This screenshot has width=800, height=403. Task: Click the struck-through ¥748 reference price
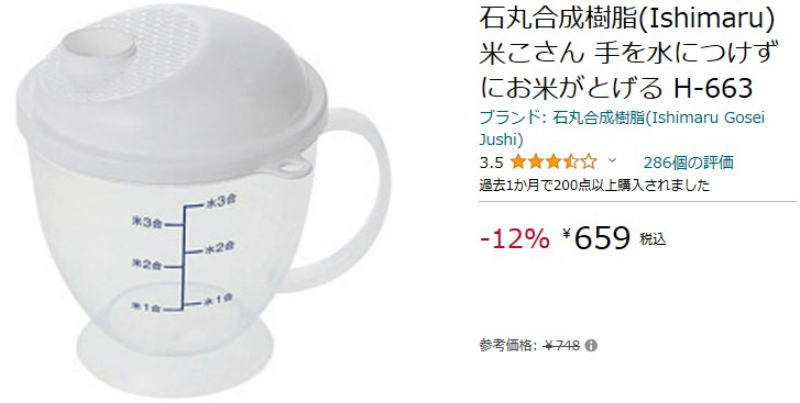point(562,346)
